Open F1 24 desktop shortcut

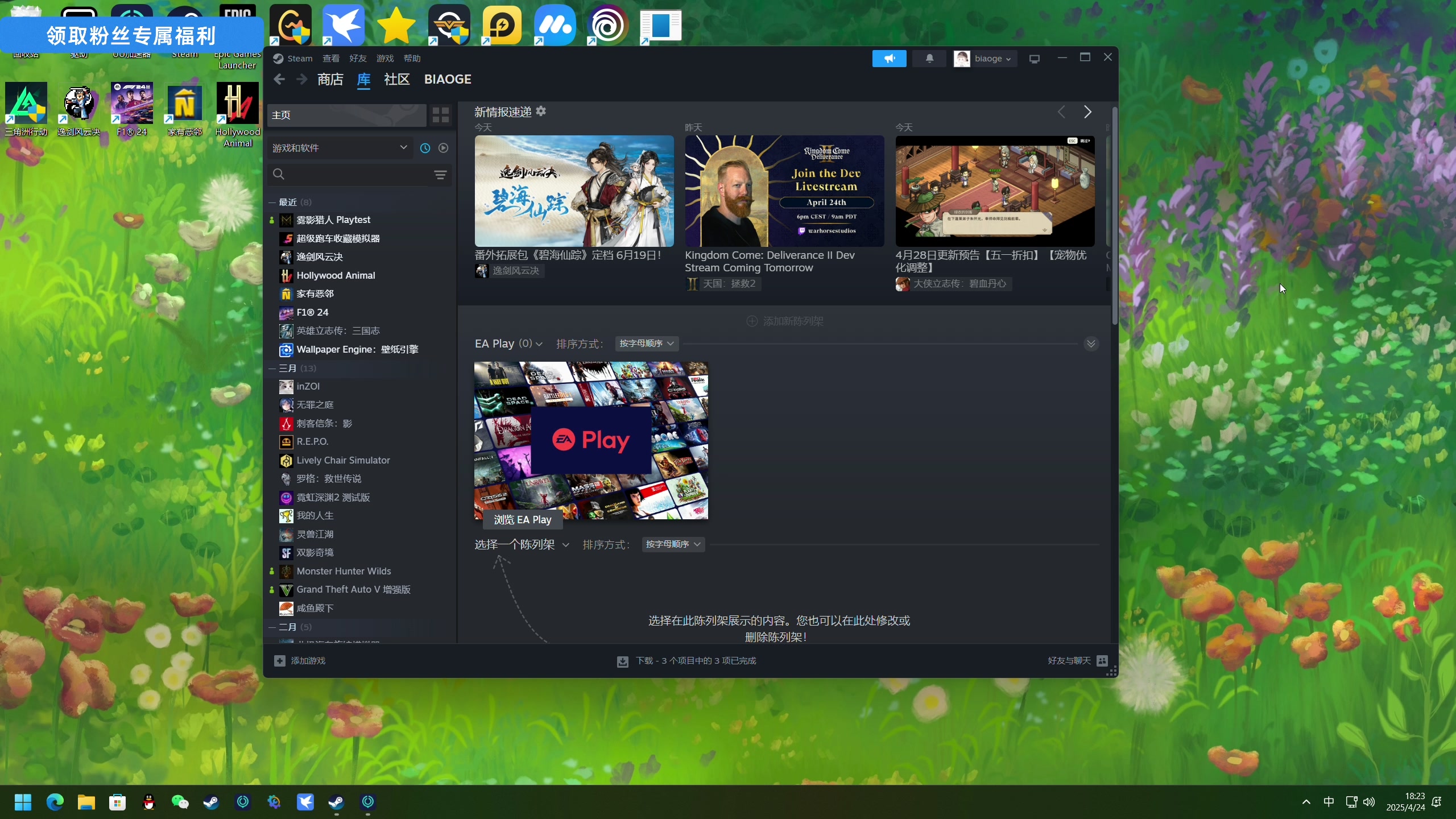pos(132,110)
